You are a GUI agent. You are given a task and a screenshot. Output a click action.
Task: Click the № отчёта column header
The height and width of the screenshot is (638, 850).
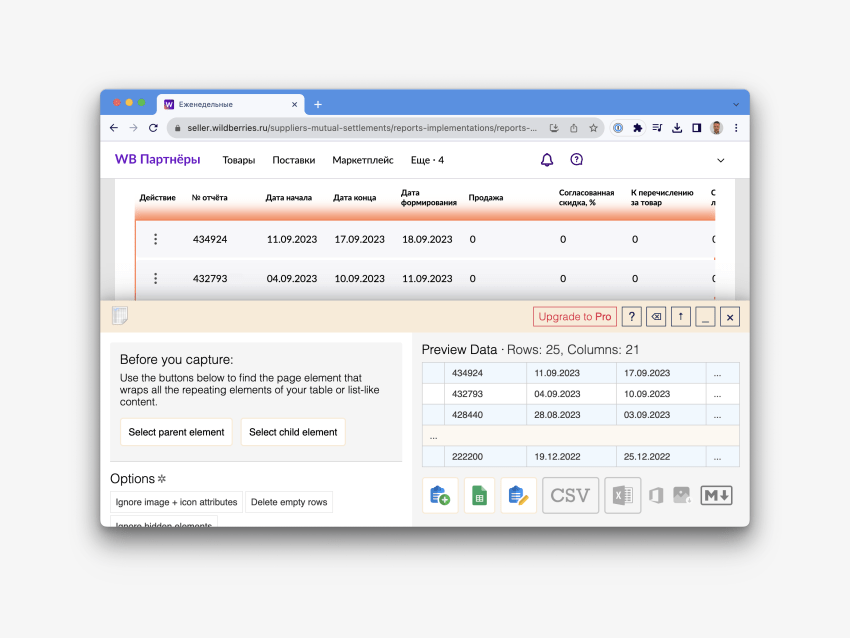coord(209,197)
